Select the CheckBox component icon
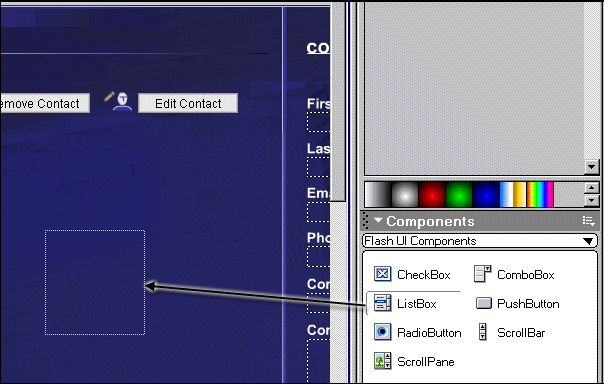Screen dimensions: 604x384 [383, 274]
